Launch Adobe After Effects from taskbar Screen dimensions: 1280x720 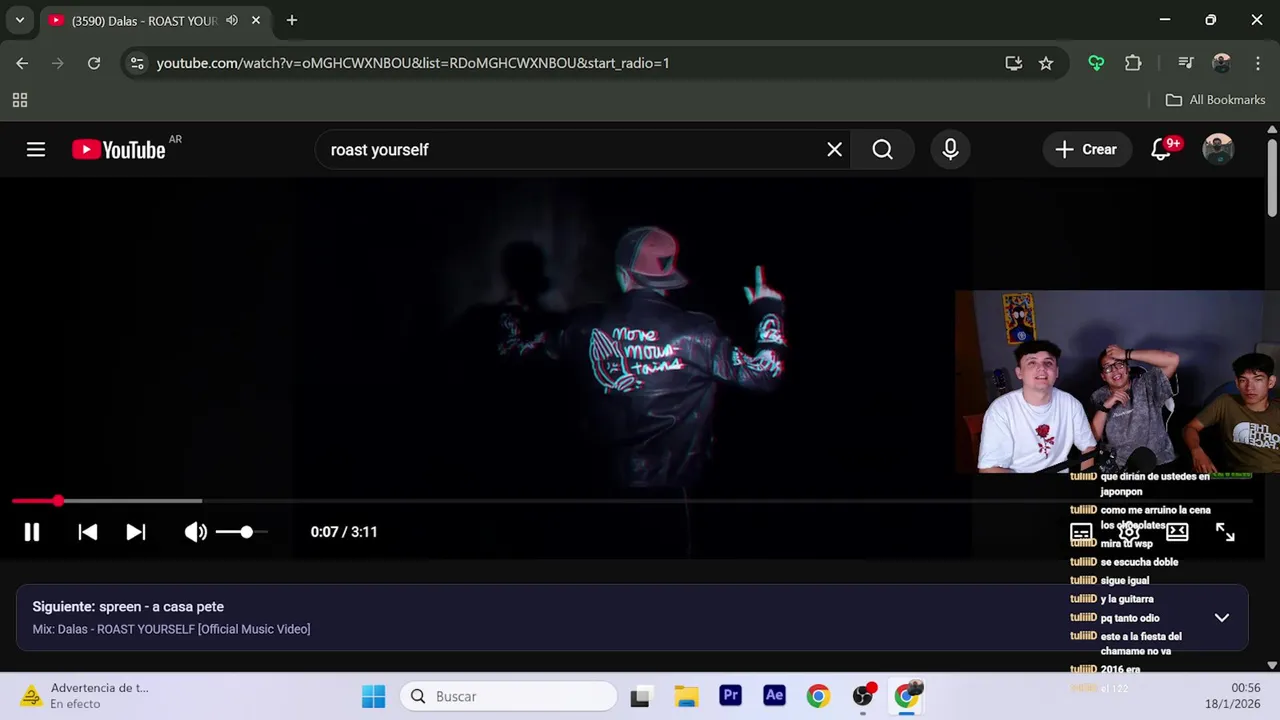(774, 696)
